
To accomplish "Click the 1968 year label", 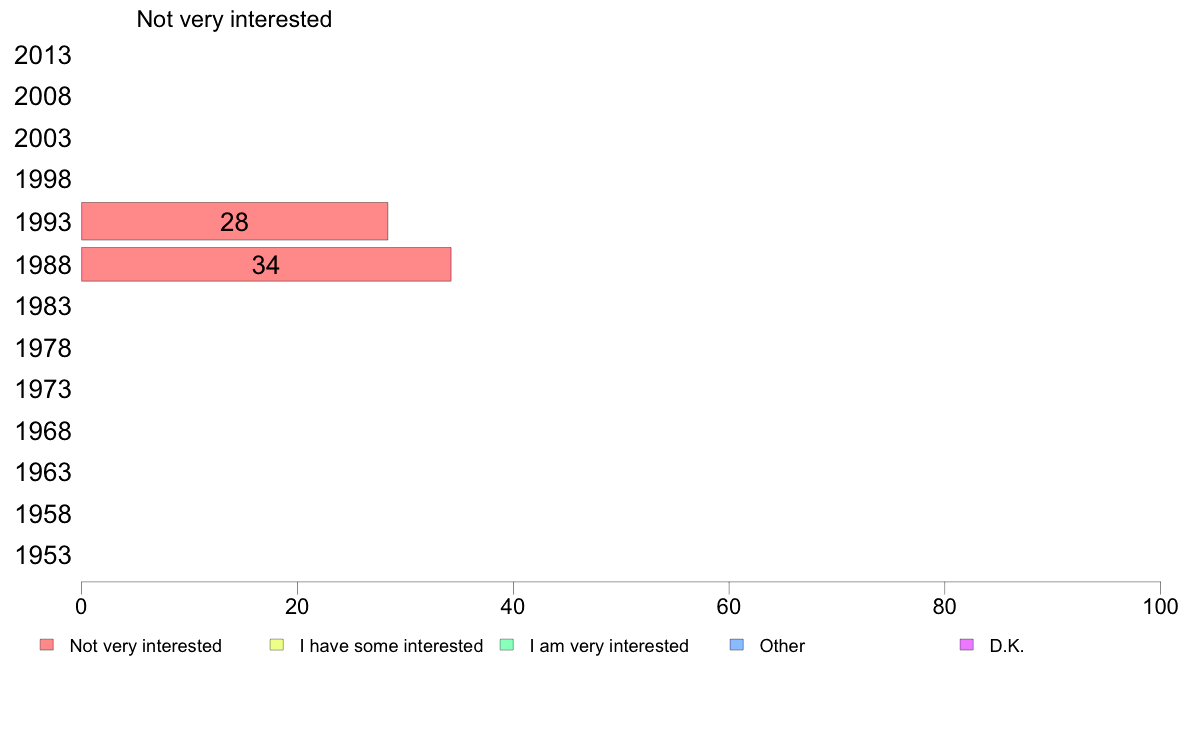I will (43, 431).
